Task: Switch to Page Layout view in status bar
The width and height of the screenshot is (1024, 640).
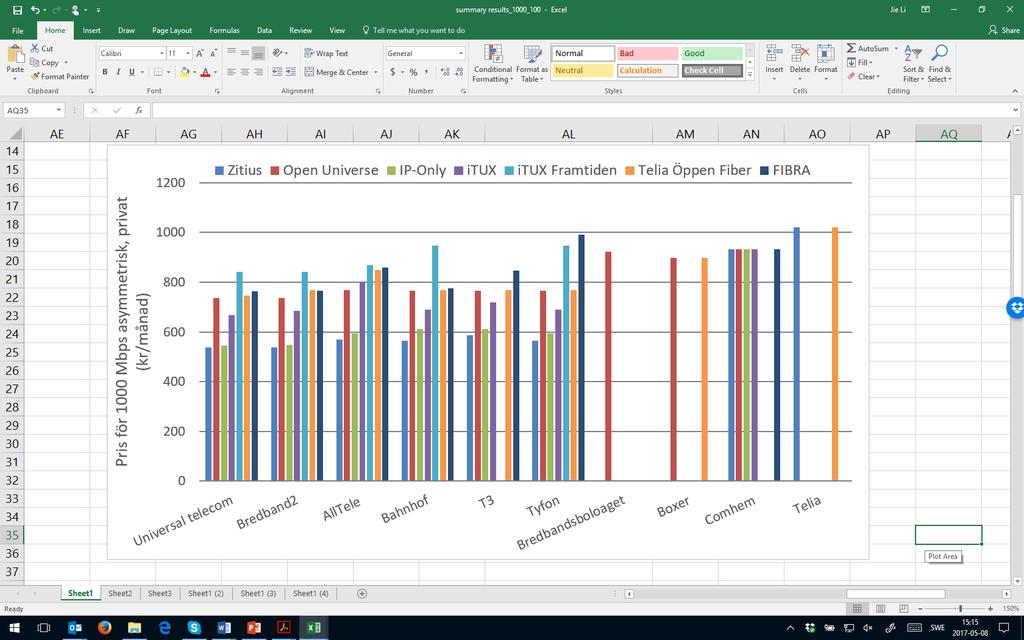Action: [880, 609]
